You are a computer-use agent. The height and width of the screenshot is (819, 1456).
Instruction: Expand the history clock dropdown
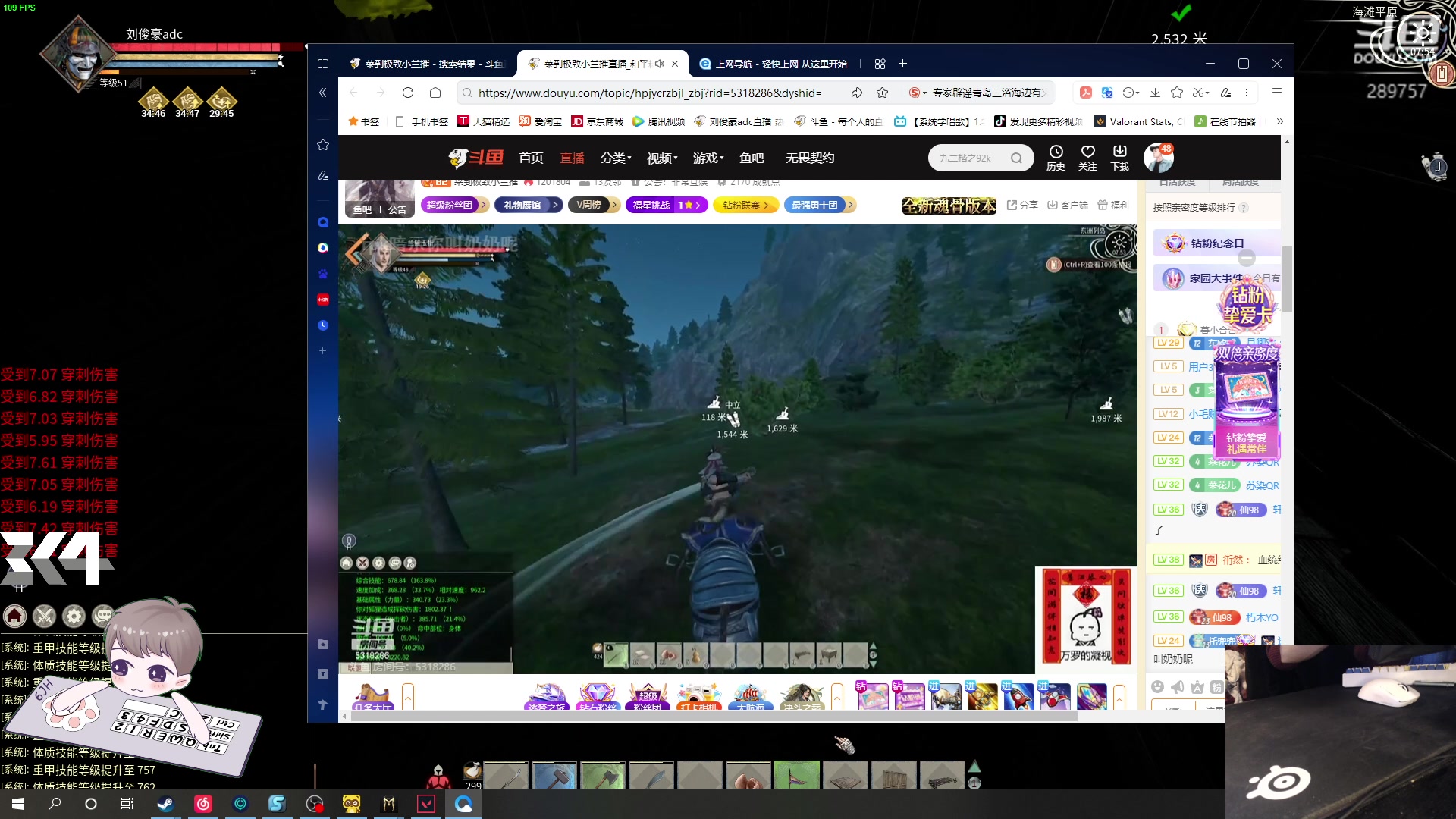pos(1131,93)
